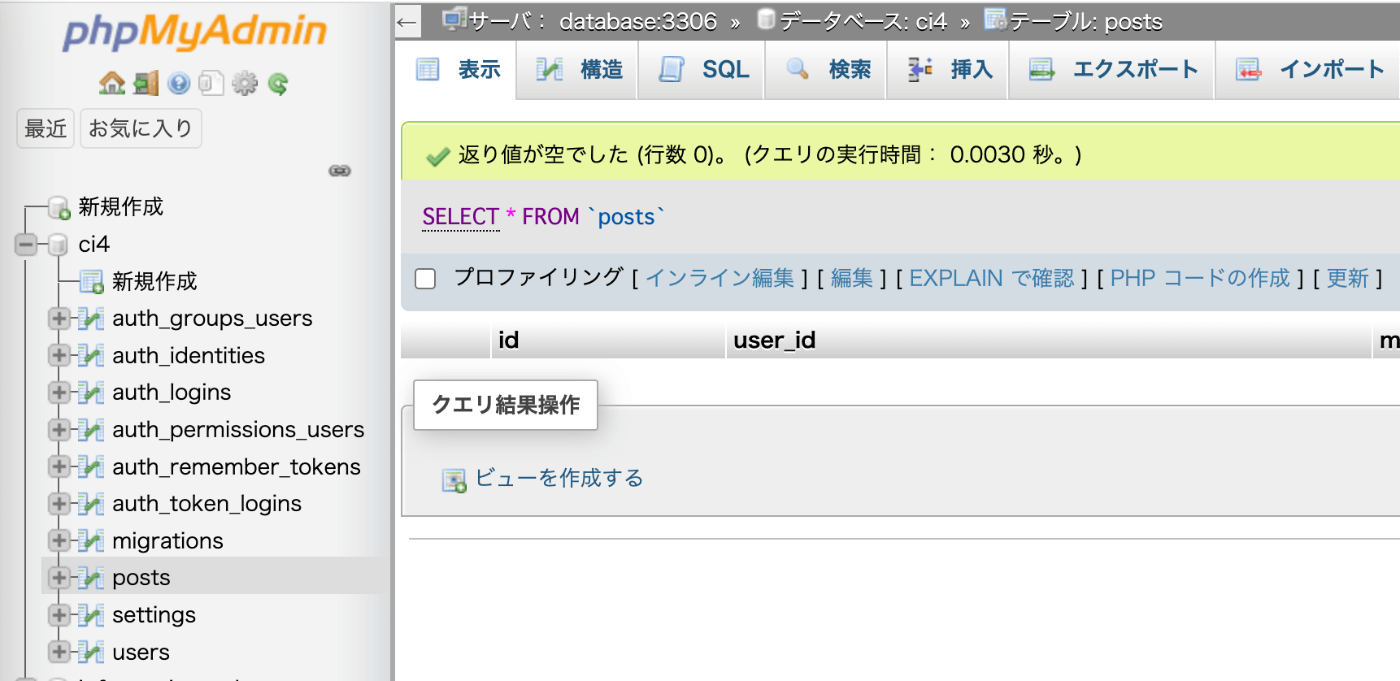Expand the auth_identities table node
Viewport: 1400px width, 681px height.
[59, 356]
